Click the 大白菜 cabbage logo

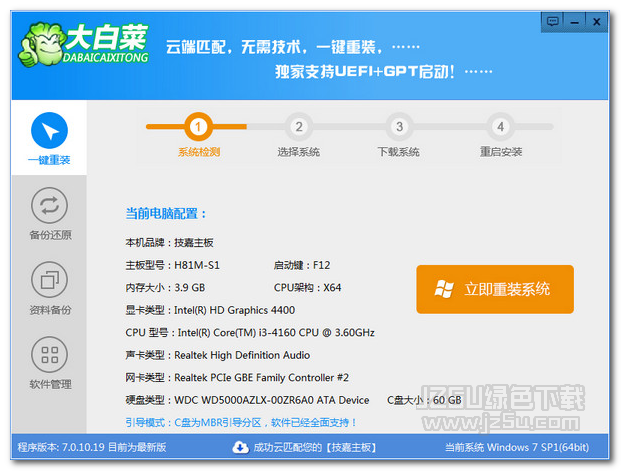point(83,46)
